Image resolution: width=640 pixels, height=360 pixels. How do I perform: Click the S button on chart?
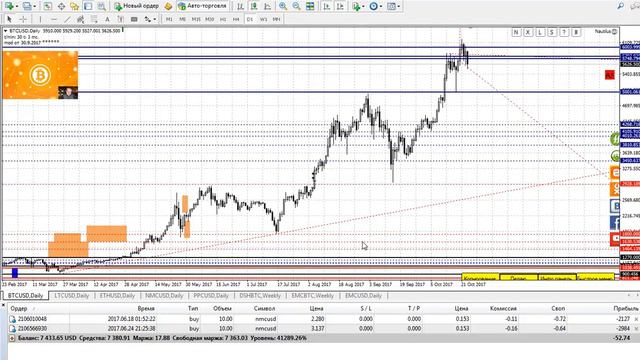click(552, 32)
